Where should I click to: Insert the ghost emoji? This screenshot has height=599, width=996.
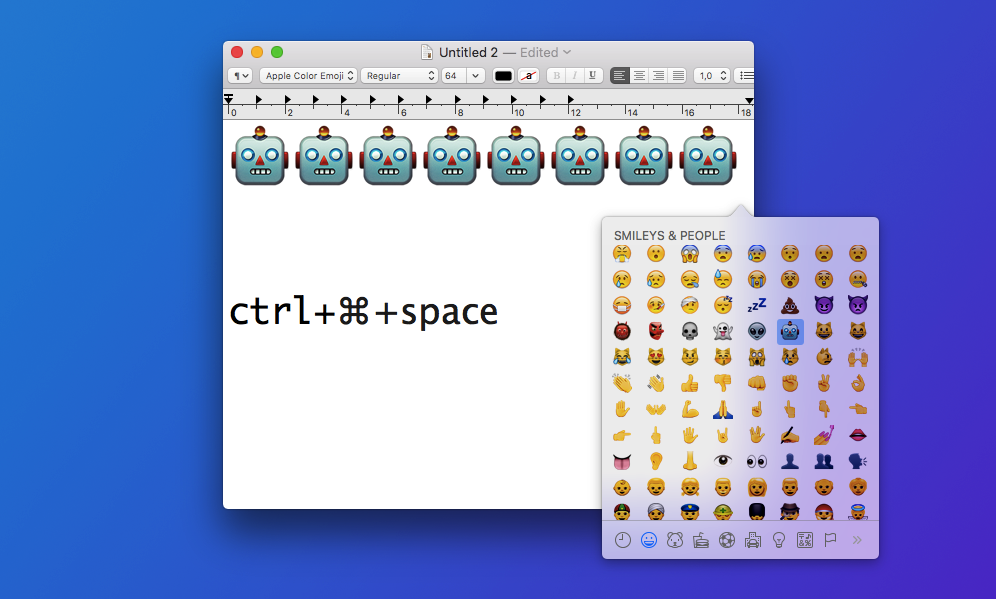click(723, 332)
